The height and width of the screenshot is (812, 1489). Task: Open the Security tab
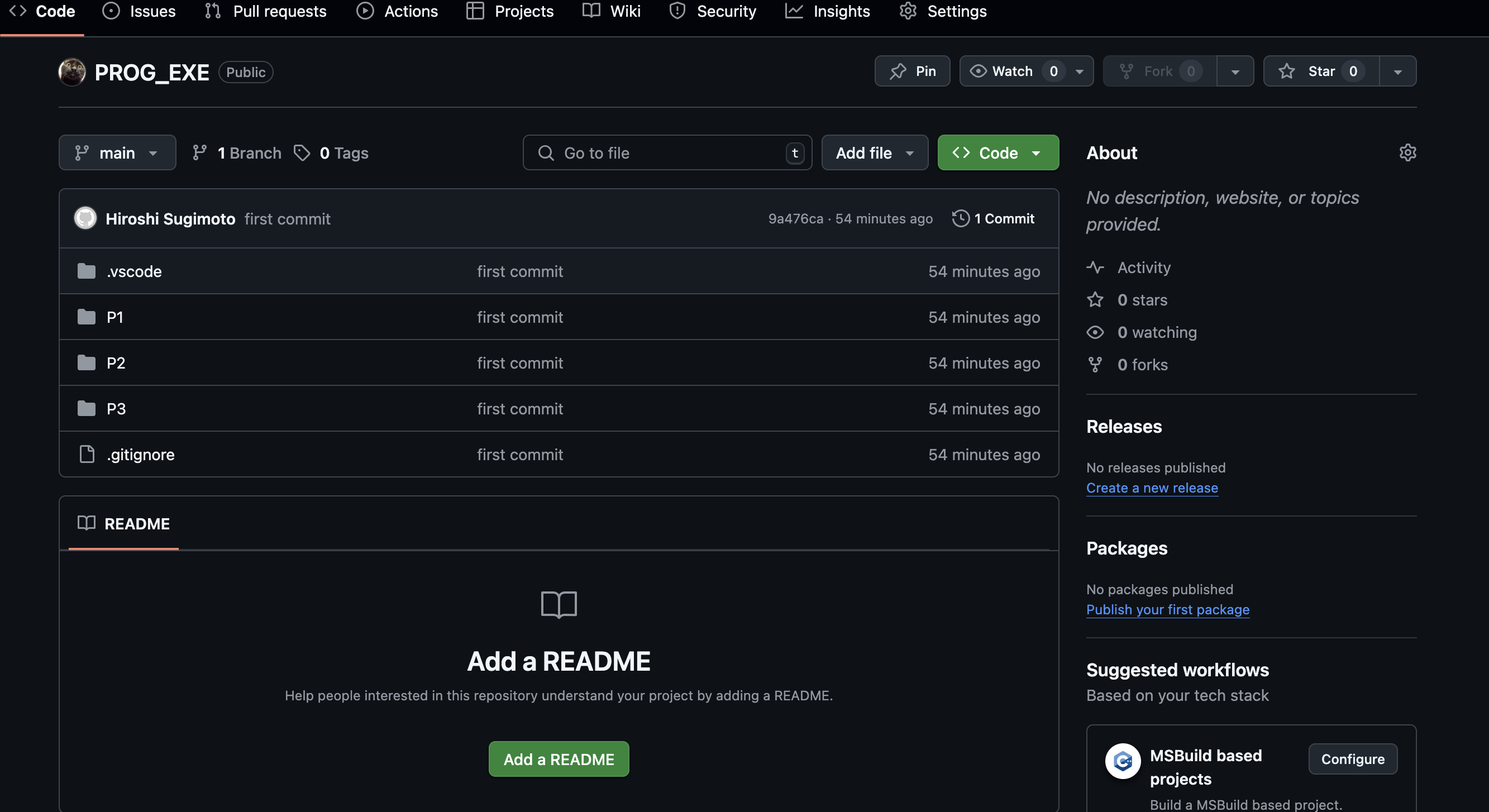point(713,11)
